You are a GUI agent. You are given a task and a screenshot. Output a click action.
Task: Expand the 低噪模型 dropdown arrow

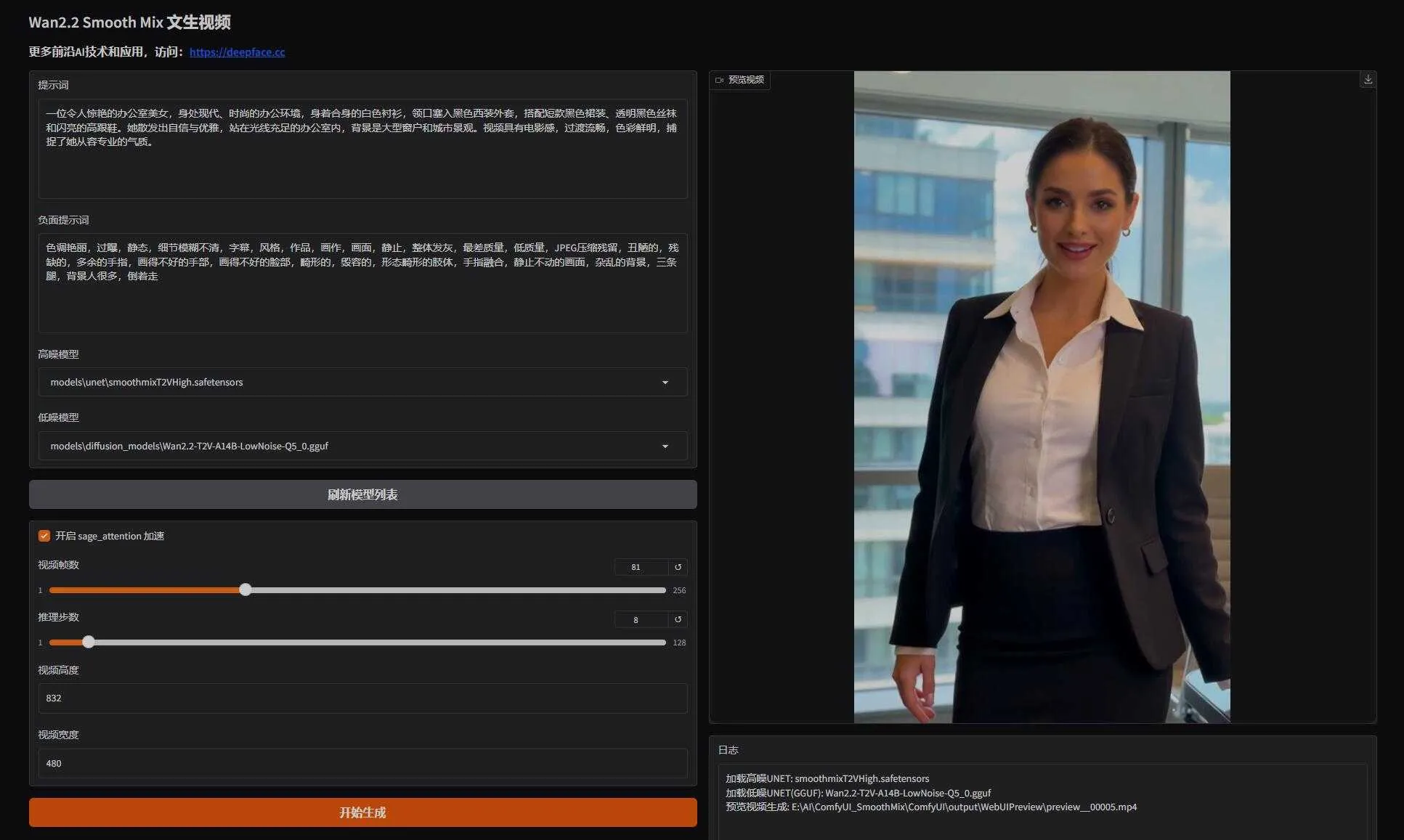[x=665, y=446]
